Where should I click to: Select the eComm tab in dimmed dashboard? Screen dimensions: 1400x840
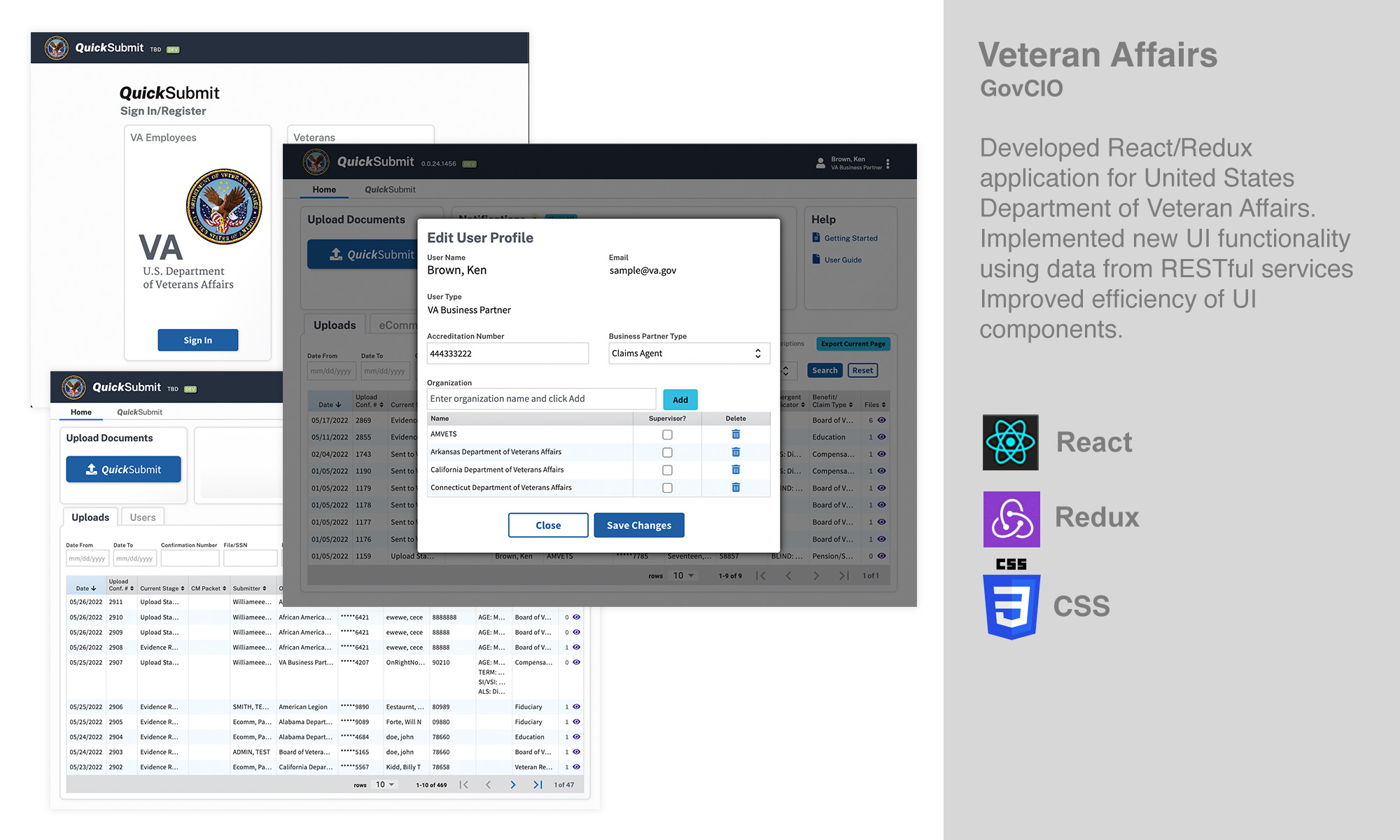click(396, 325)
